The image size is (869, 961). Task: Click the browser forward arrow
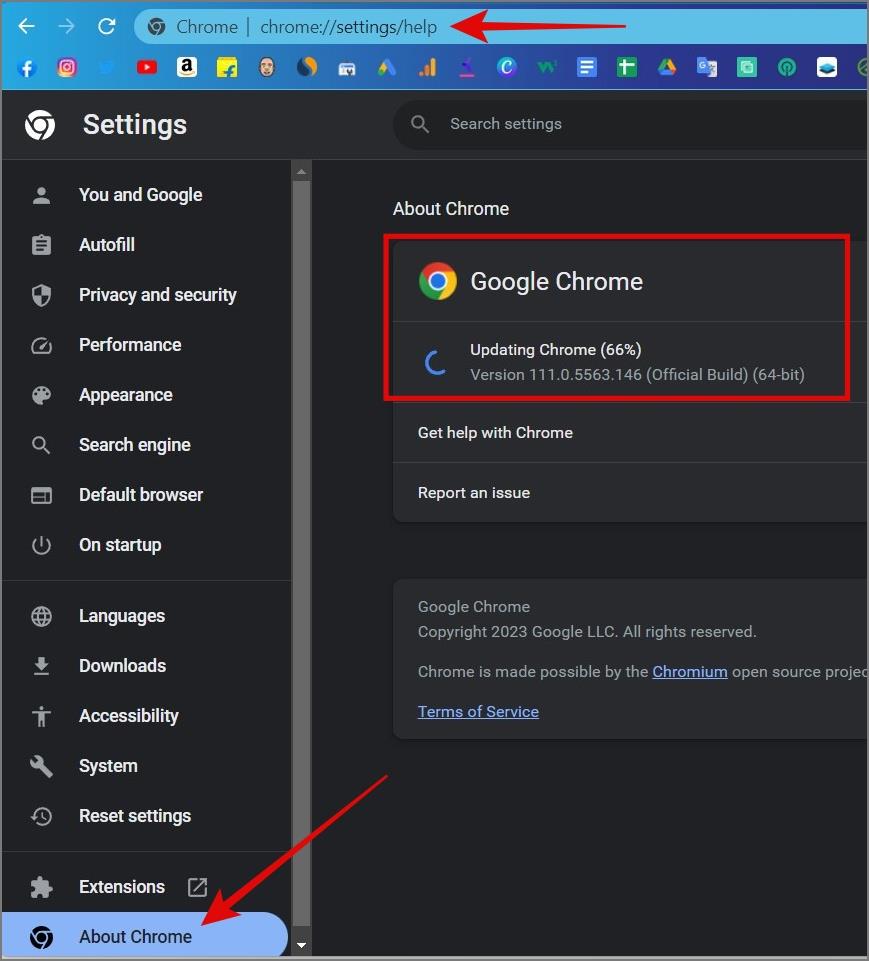(66, 26)
